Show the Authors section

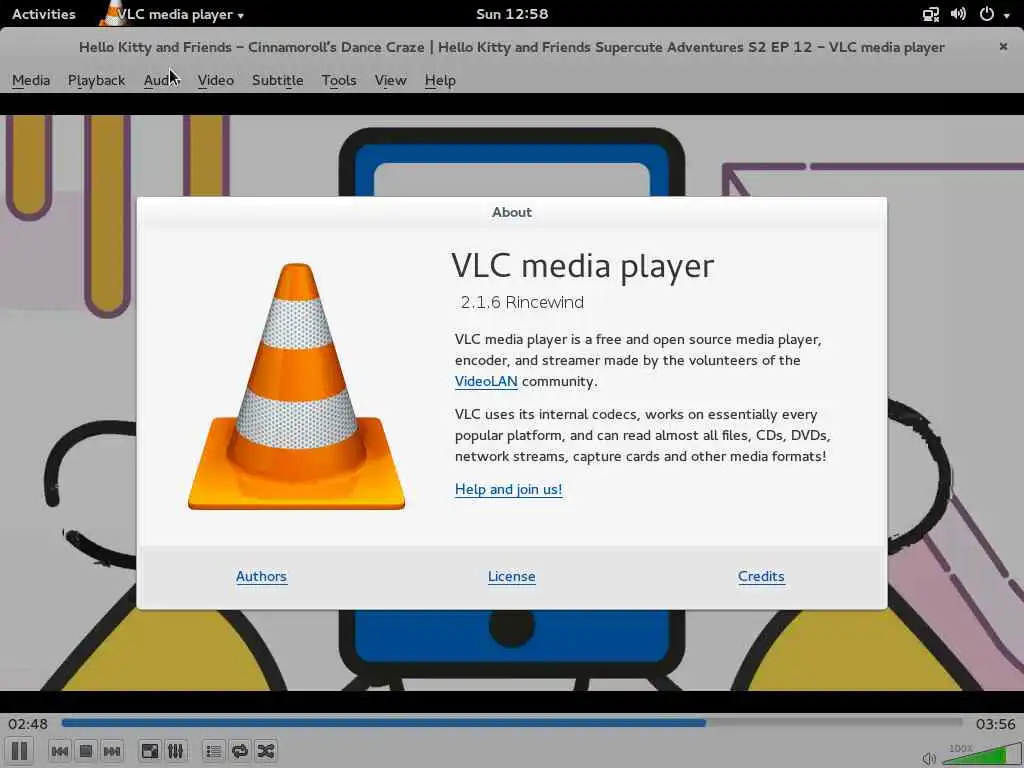[x=261, y=576]
